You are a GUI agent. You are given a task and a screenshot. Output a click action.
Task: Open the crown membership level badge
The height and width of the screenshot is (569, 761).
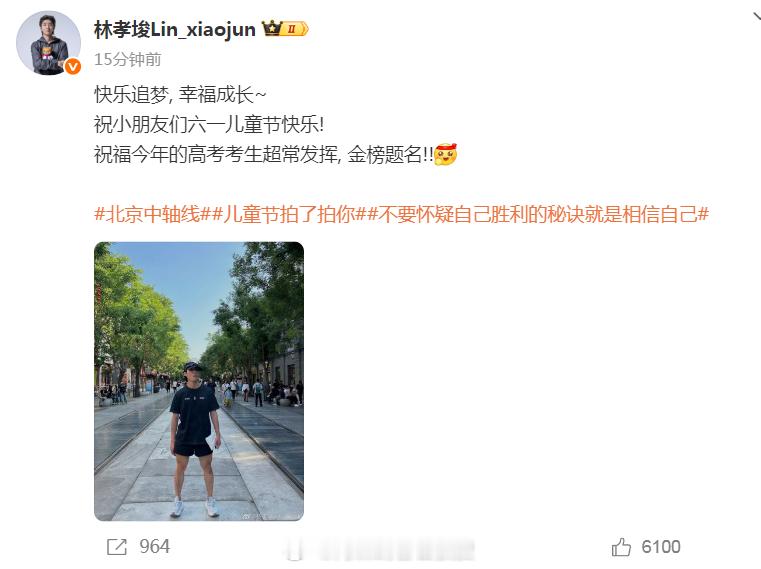(x=285, y=29)
